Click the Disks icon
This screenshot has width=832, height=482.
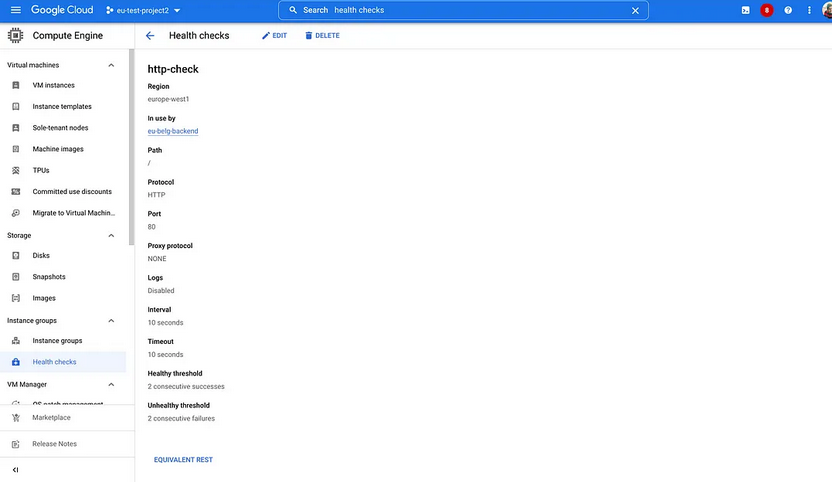click(x=16, y=255)
